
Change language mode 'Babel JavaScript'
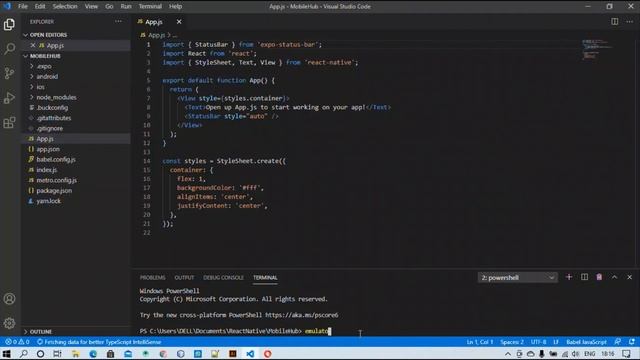coord(586,342)
